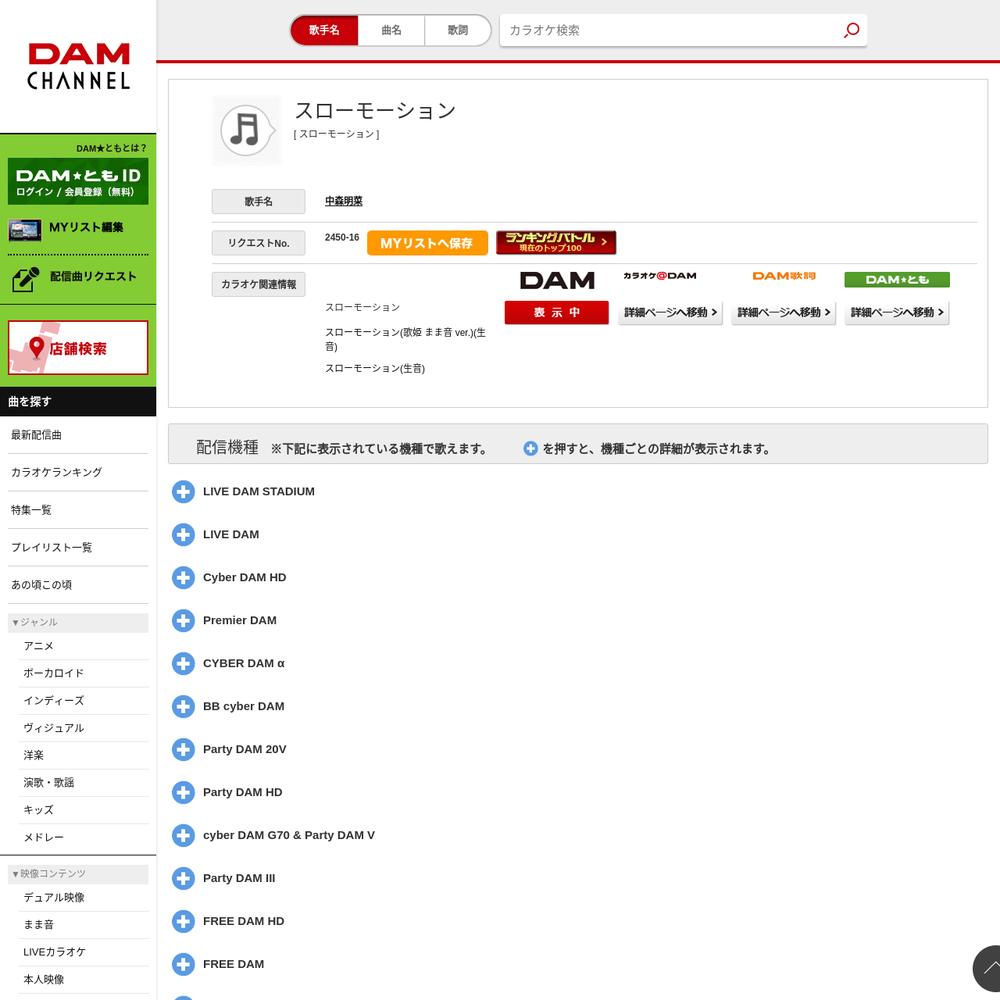
Task: Expand the BB cyber DAM details
Action: (183, 707)
